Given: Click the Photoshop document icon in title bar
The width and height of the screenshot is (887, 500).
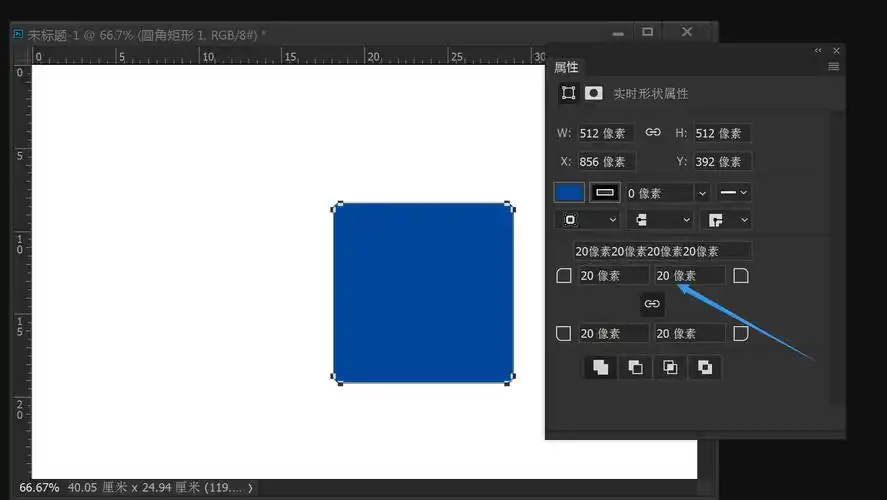Looking at the screenshot, I should coord(18,35).
